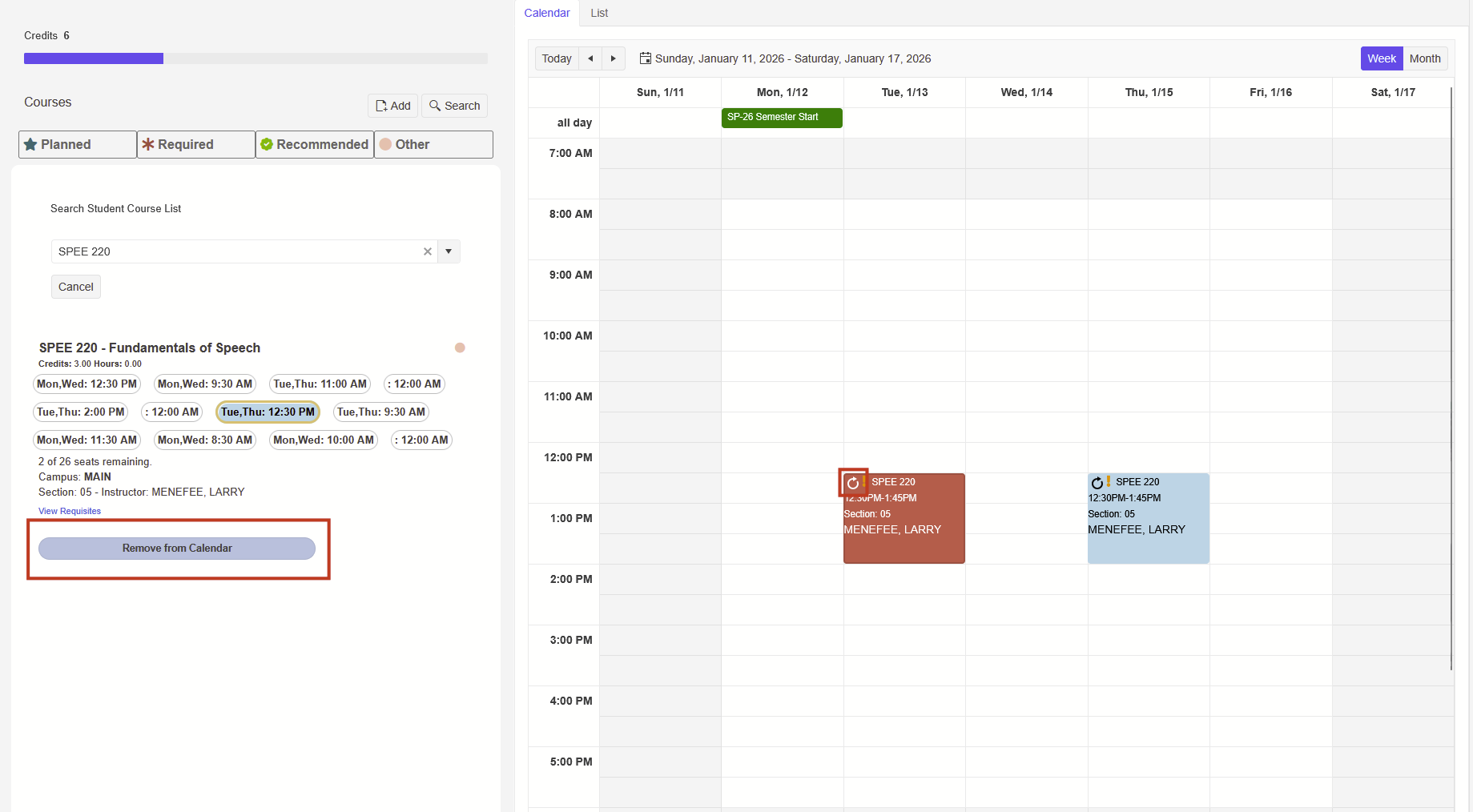
Task: Select the Mon,Wed: 9:30 AM section
Action: 205,384
